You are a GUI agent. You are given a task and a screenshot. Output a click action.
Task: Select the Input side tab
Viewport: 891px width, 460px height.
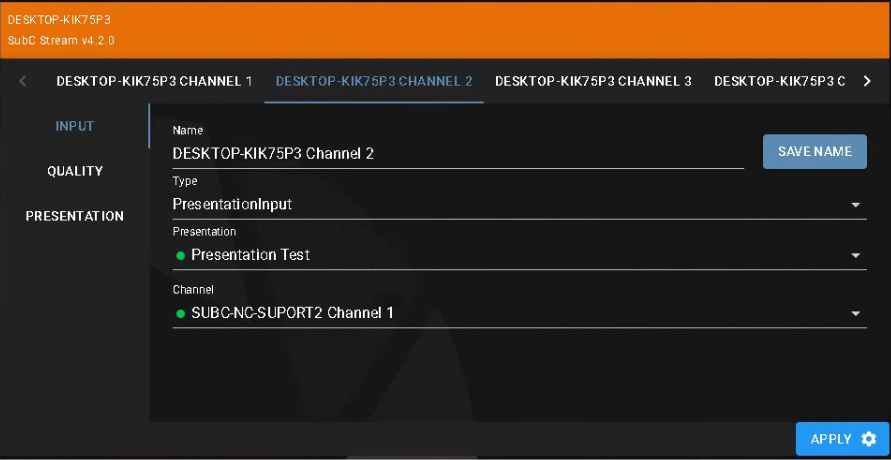(x=75, y=126)
